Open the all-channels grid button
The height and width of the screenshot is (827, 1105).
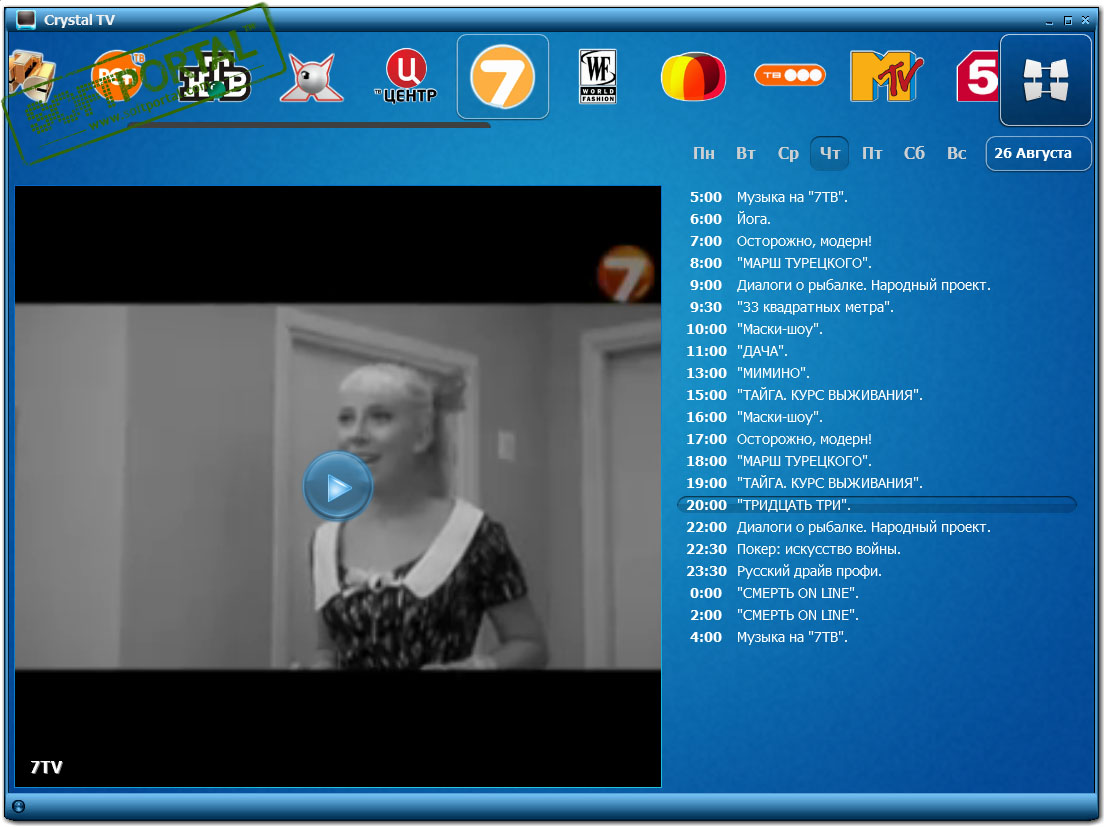tap(1046, 80)
